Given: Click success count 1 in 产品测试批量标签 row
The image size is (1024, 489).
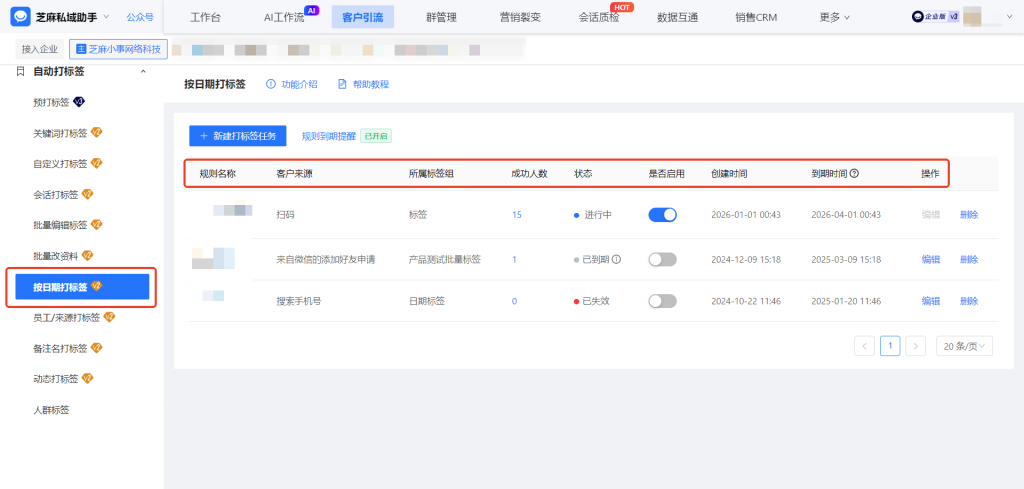Looking at the screenshot, I should pos(515,259).
